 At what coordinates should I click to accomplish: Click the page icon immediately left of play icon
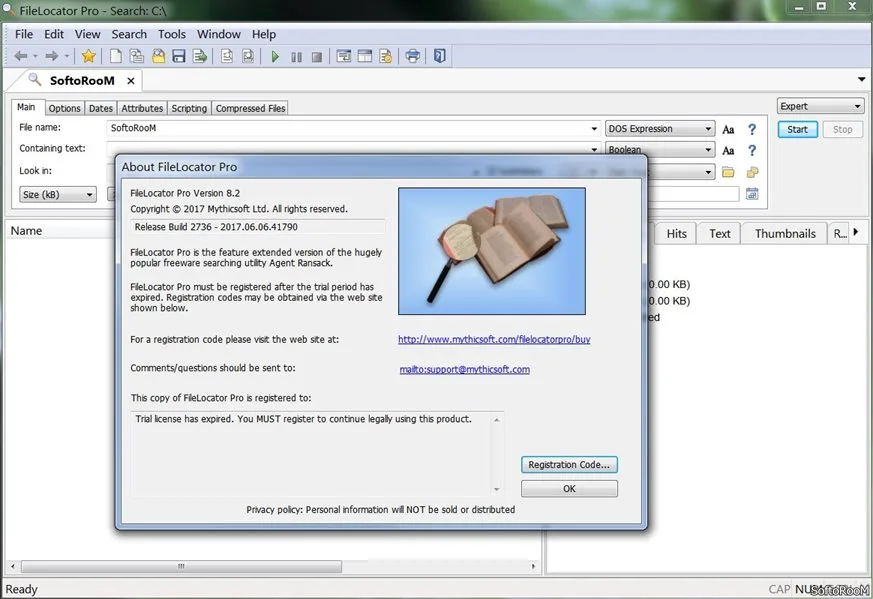pos(248,56)
